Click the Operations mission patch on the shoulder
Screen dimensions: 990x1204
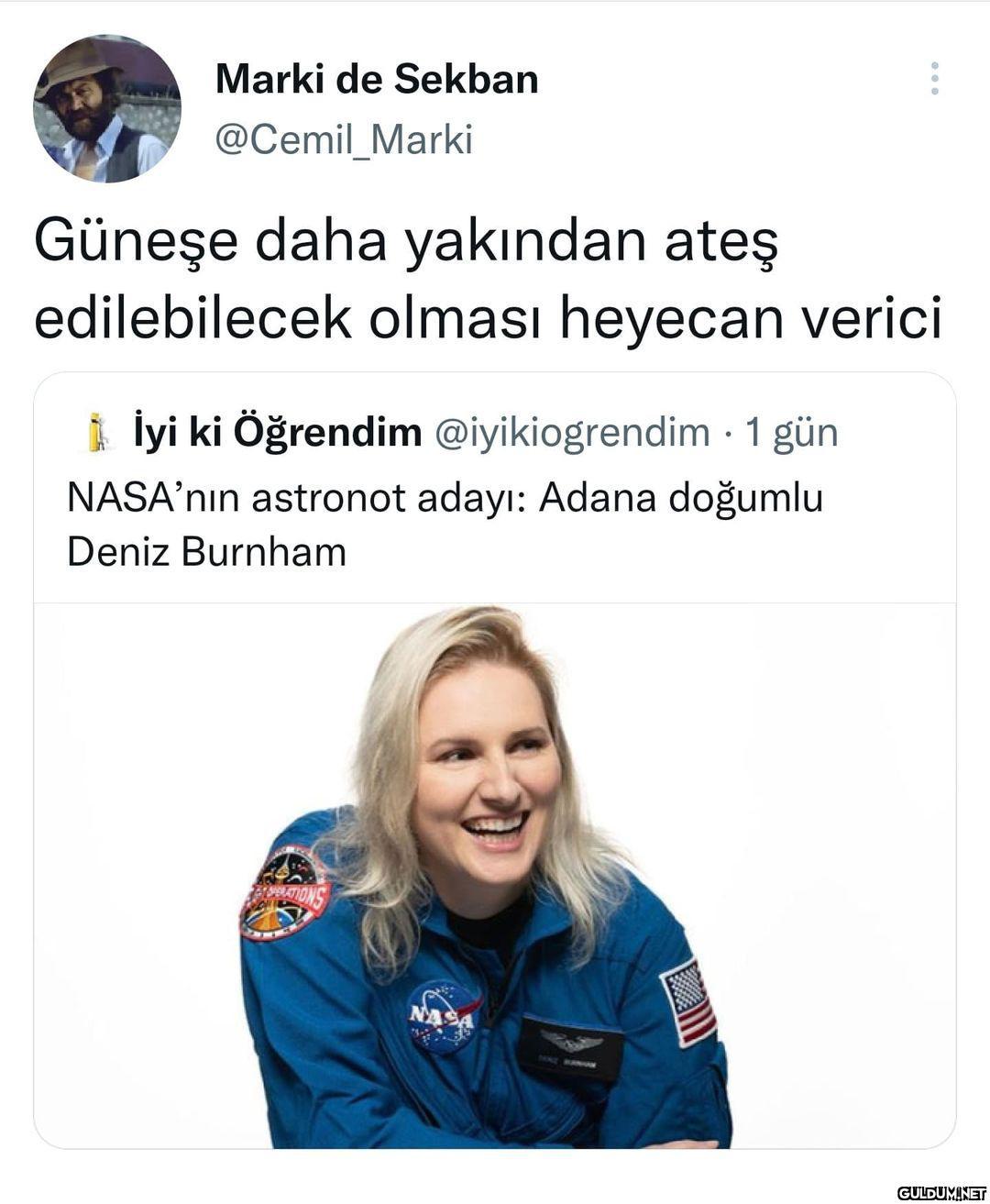[x=284, y=894]
